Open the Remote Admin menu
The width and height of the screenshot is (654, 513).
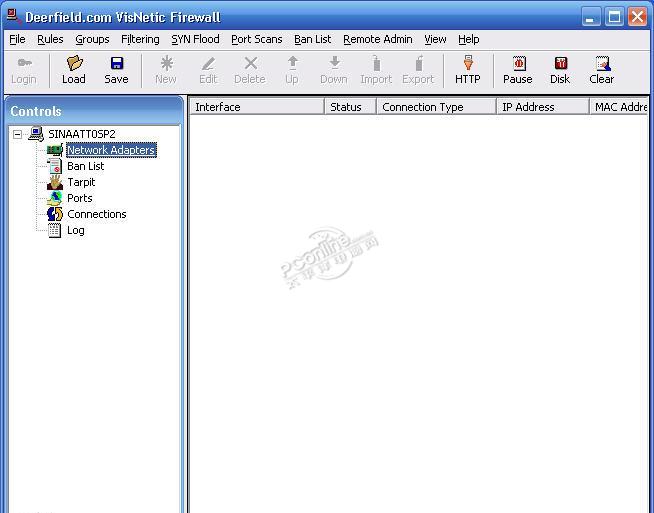[x=377, y=39]
